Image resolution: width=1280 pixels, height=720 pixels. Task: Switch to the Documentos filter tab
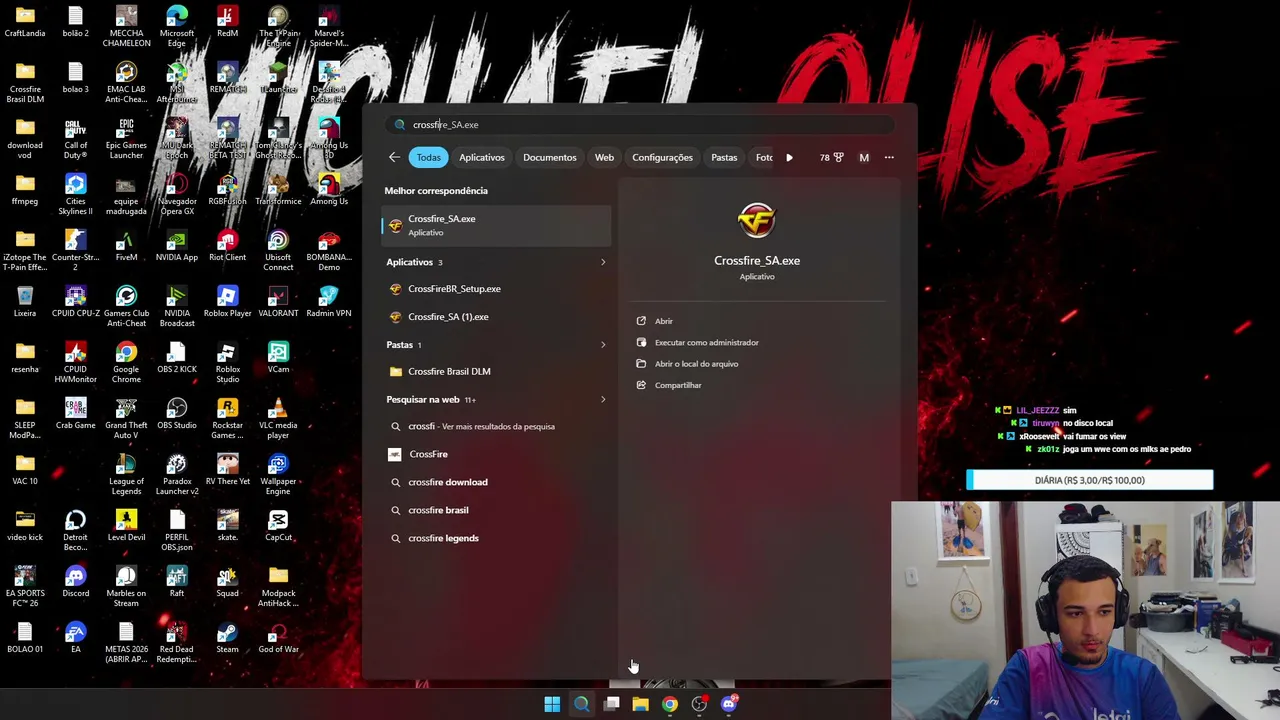pos(550,157)
